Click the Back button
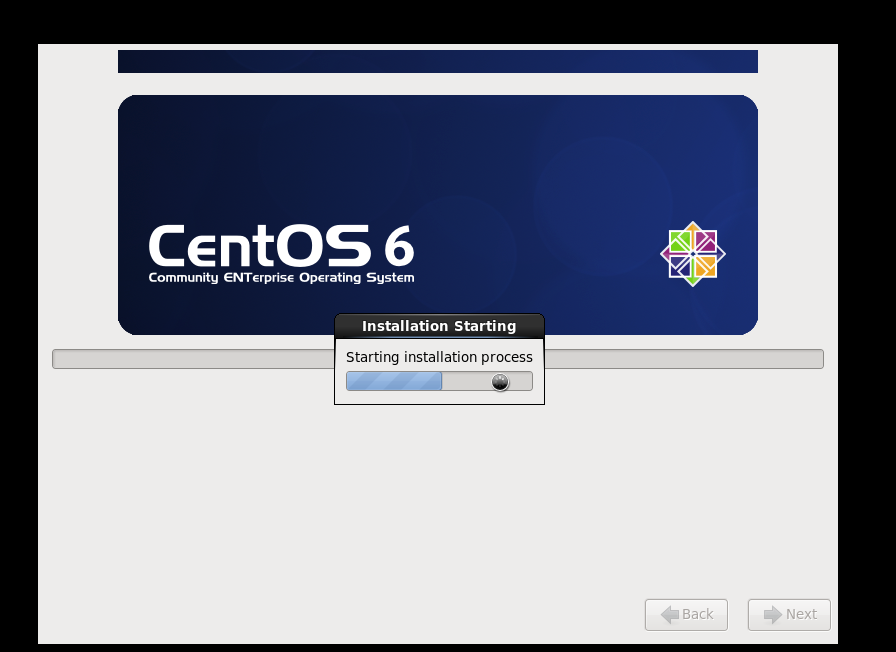 pyautogui.click(x=686, y=614)
